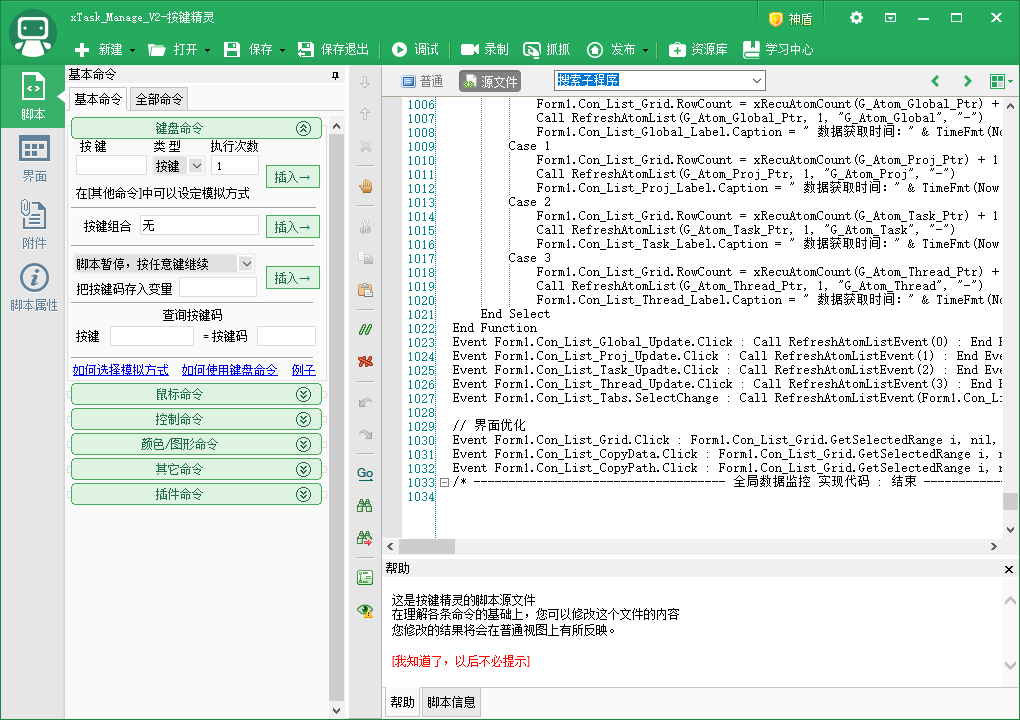Click the 打开 open file button
Image resolution: width=1020 pixels, height=720 pixels.
pyautogui.click(x=173, y=49)
